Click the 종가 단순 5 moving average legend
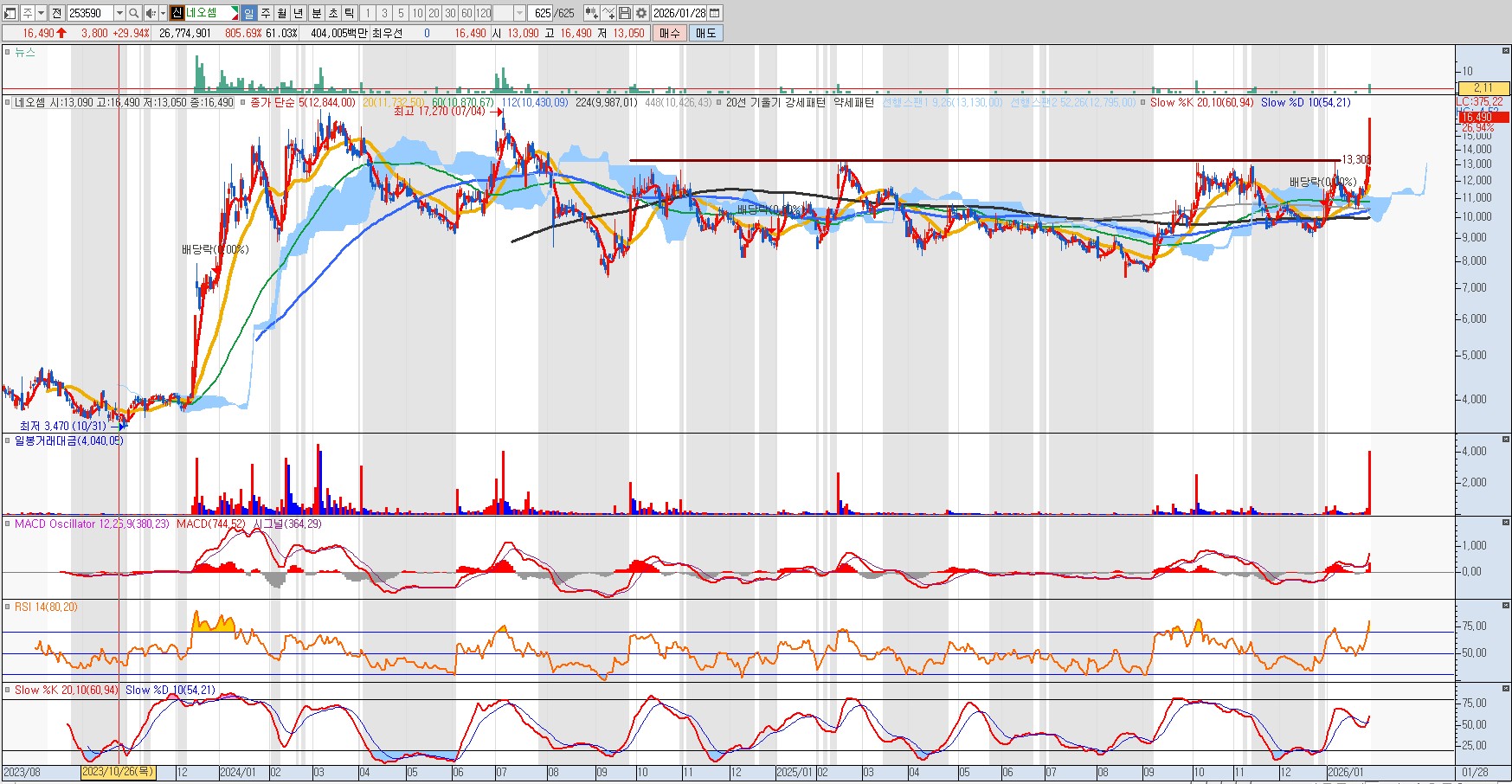This screenshot has height=784, width=1512. 302,102
